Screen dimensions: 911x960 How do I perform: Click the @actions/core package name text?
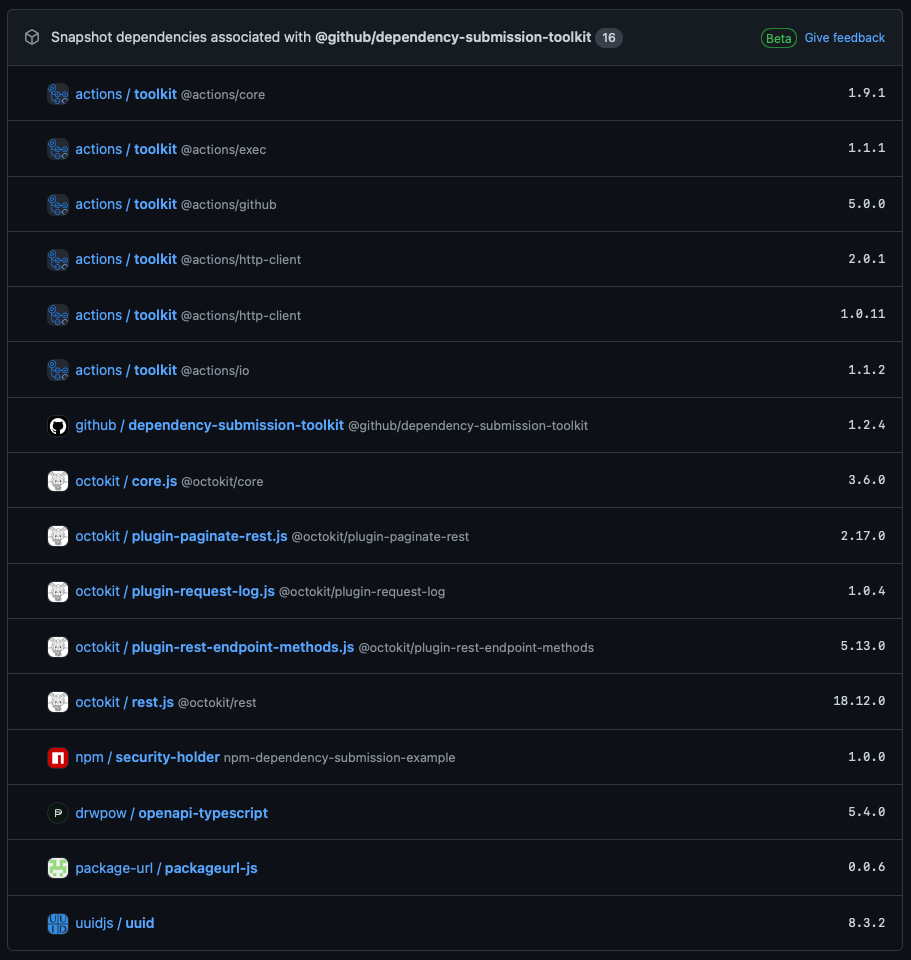point(223,95)
